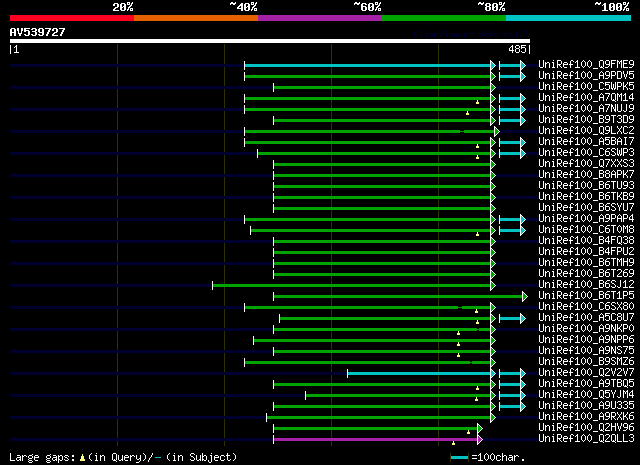640x465 pixels.
Task: Select hit UniRef100_B4FPU2
Action: [586, 252]
